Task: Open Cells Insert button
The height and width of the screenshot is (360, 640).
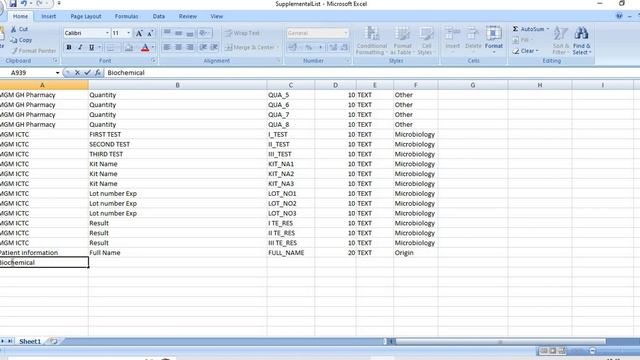Action: tap(452, 40)
